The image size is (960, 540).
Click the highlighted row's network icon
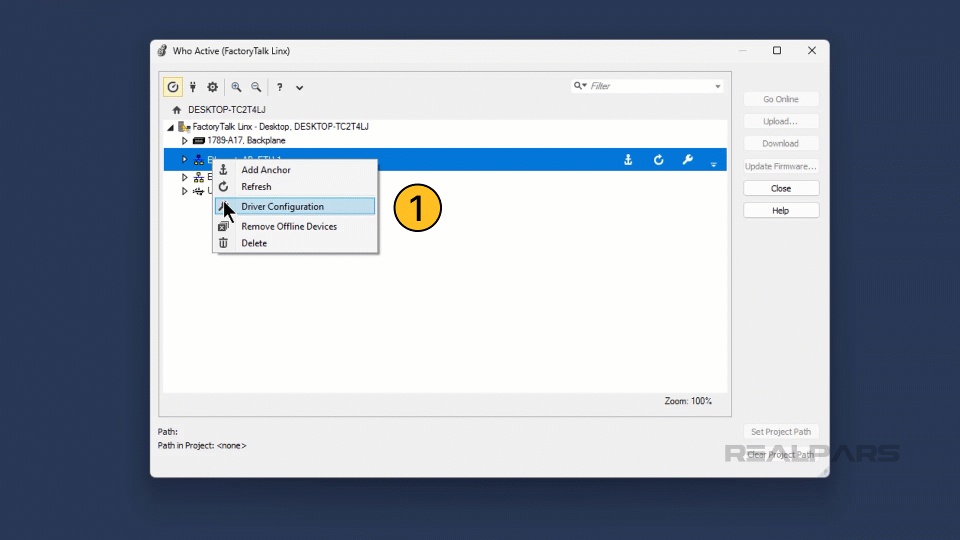(x=198, y=160)
